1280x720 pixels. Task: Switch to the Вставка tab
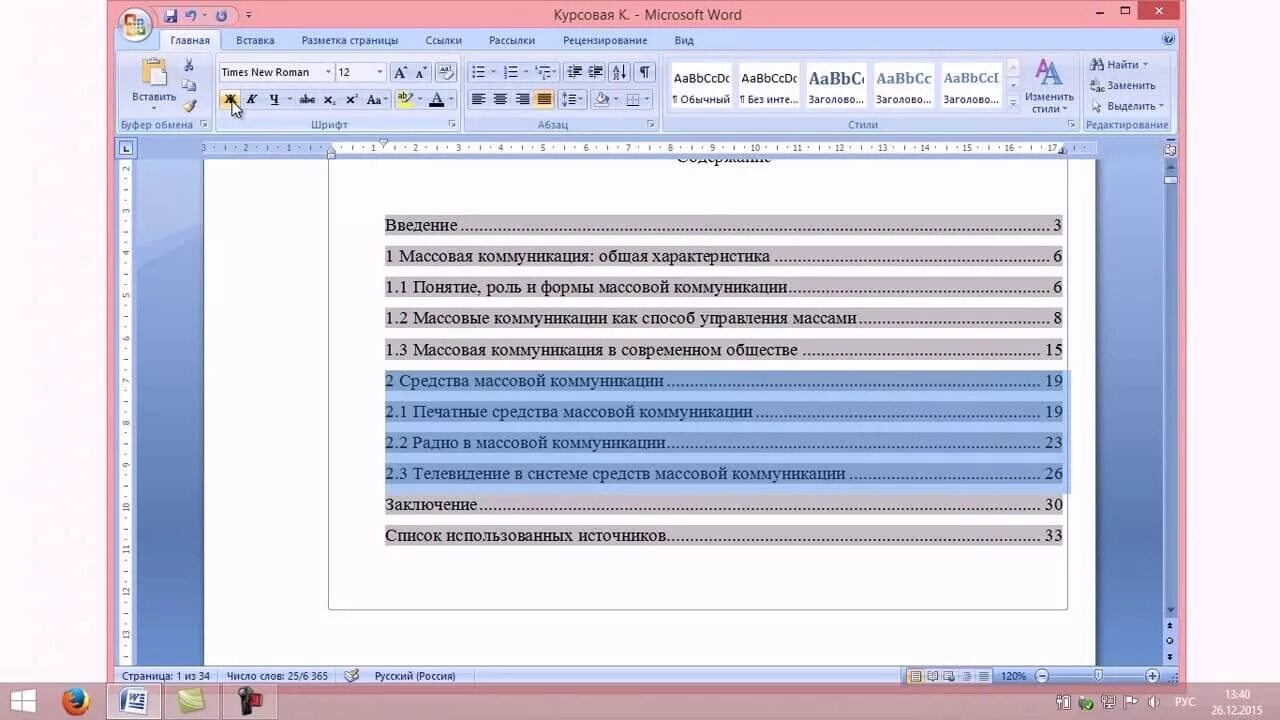coord(255,40)
